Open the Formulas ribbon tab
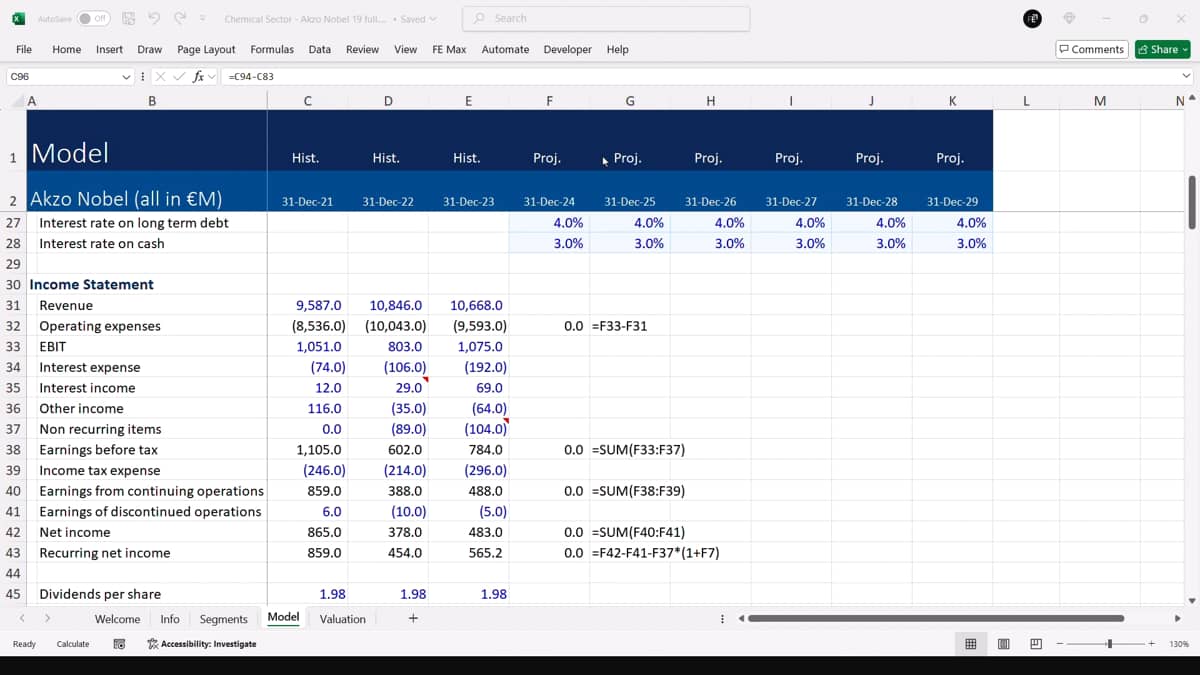 click(272, 49)
